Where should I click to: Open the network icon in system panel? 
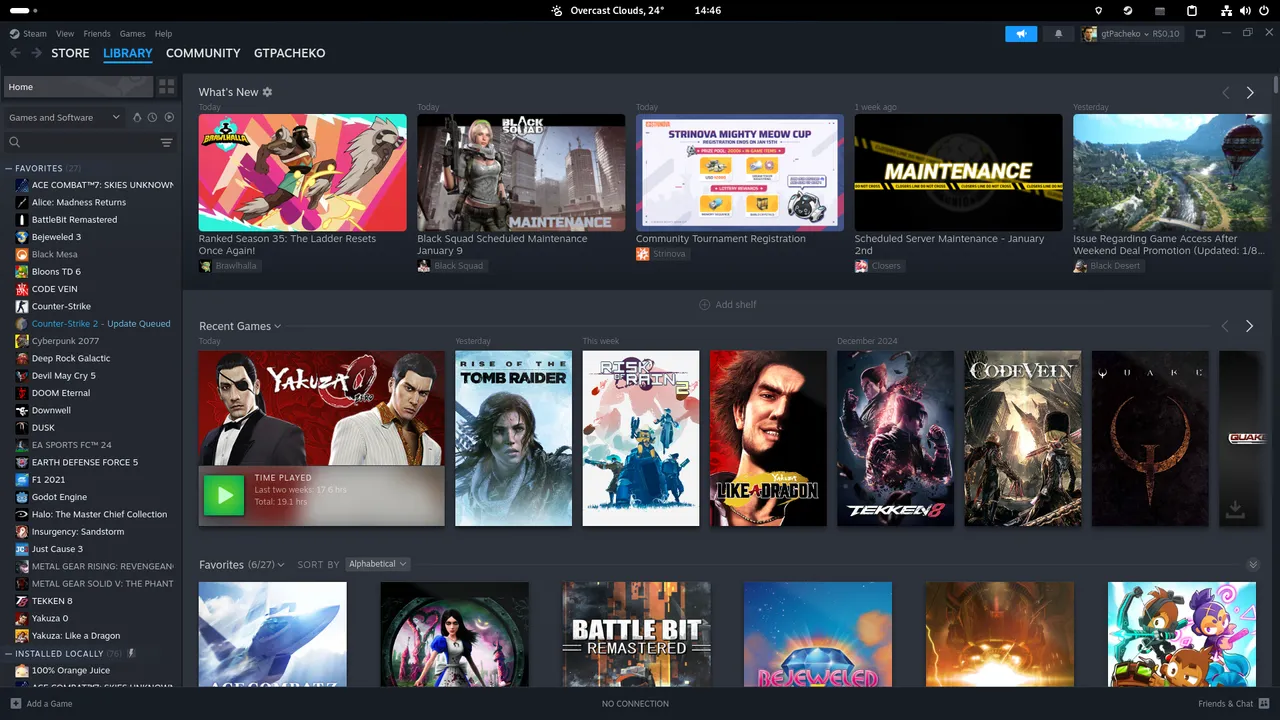[1227, 10]
